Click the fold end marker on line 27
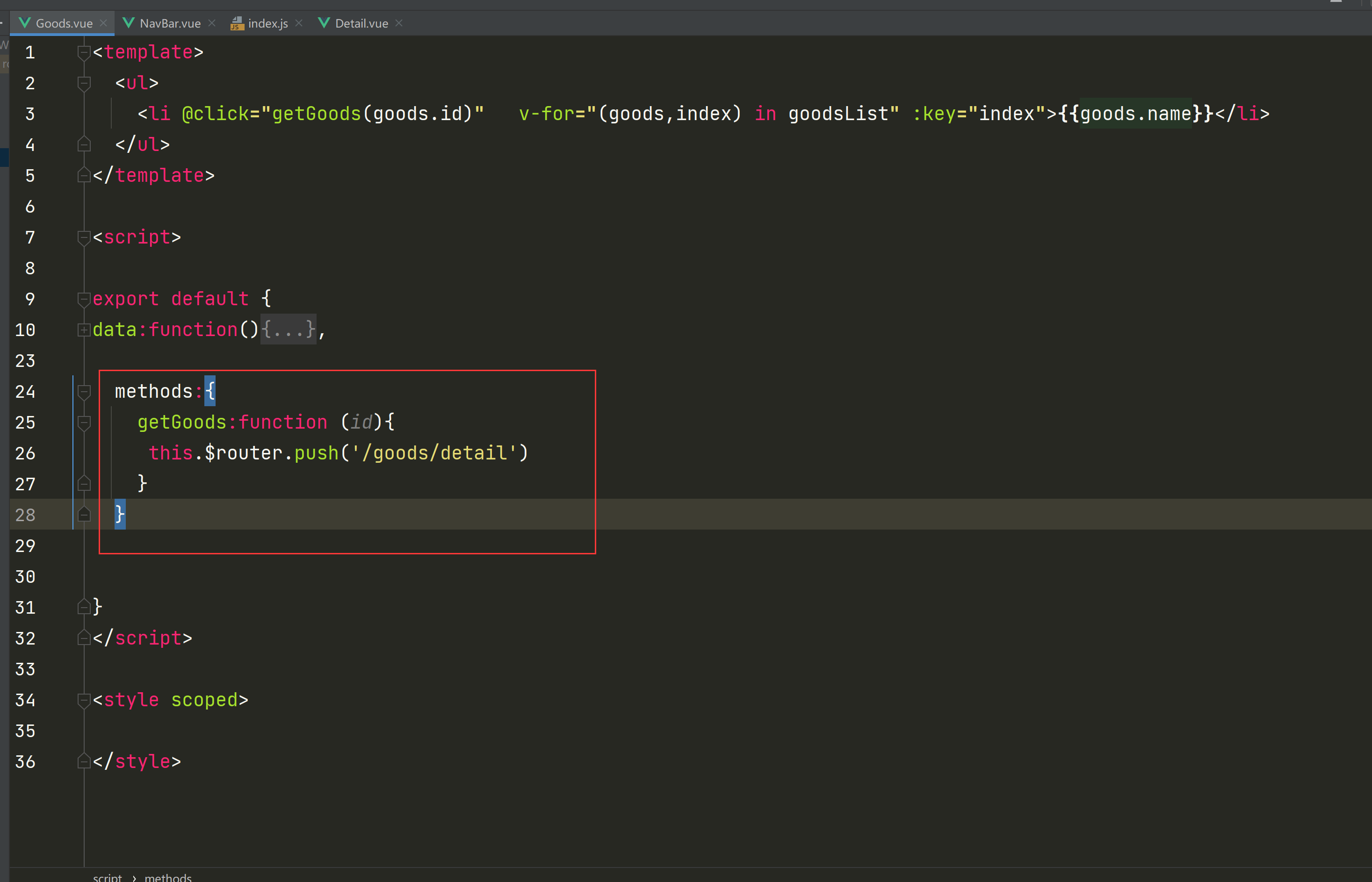This screenshot has width=1372, height=882. 84,484
